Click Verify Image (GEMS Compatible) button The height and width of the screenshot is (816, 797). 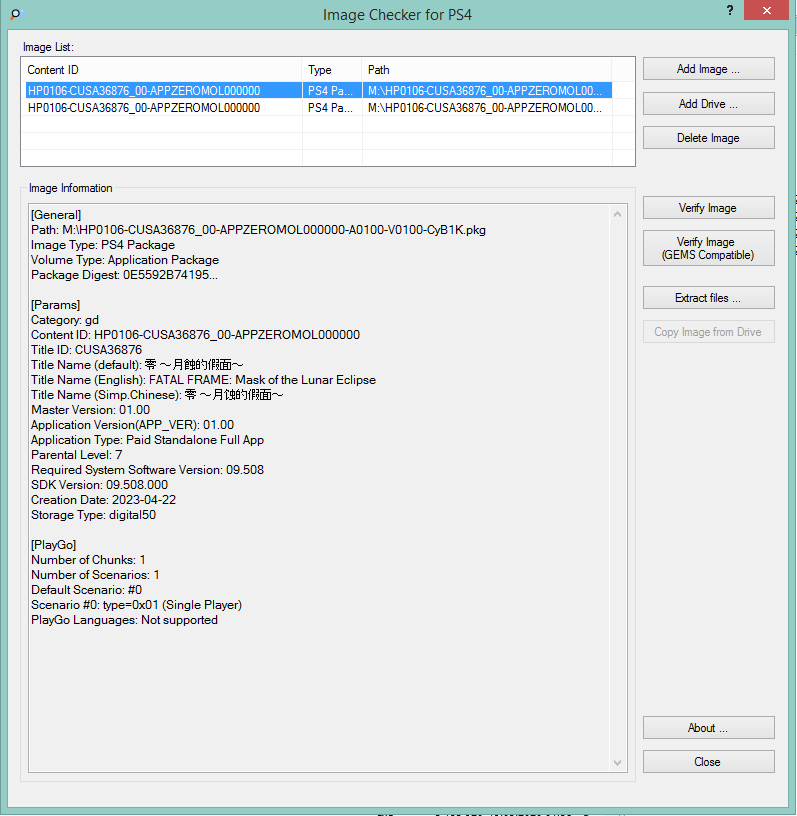tap(709, 248)
